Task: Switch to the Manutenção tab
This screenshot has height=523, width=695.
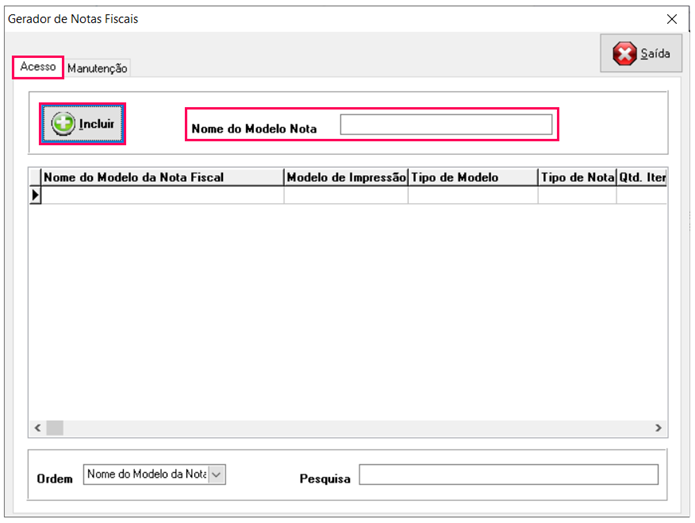Action: pyautogui.click(x=97, y=68)
